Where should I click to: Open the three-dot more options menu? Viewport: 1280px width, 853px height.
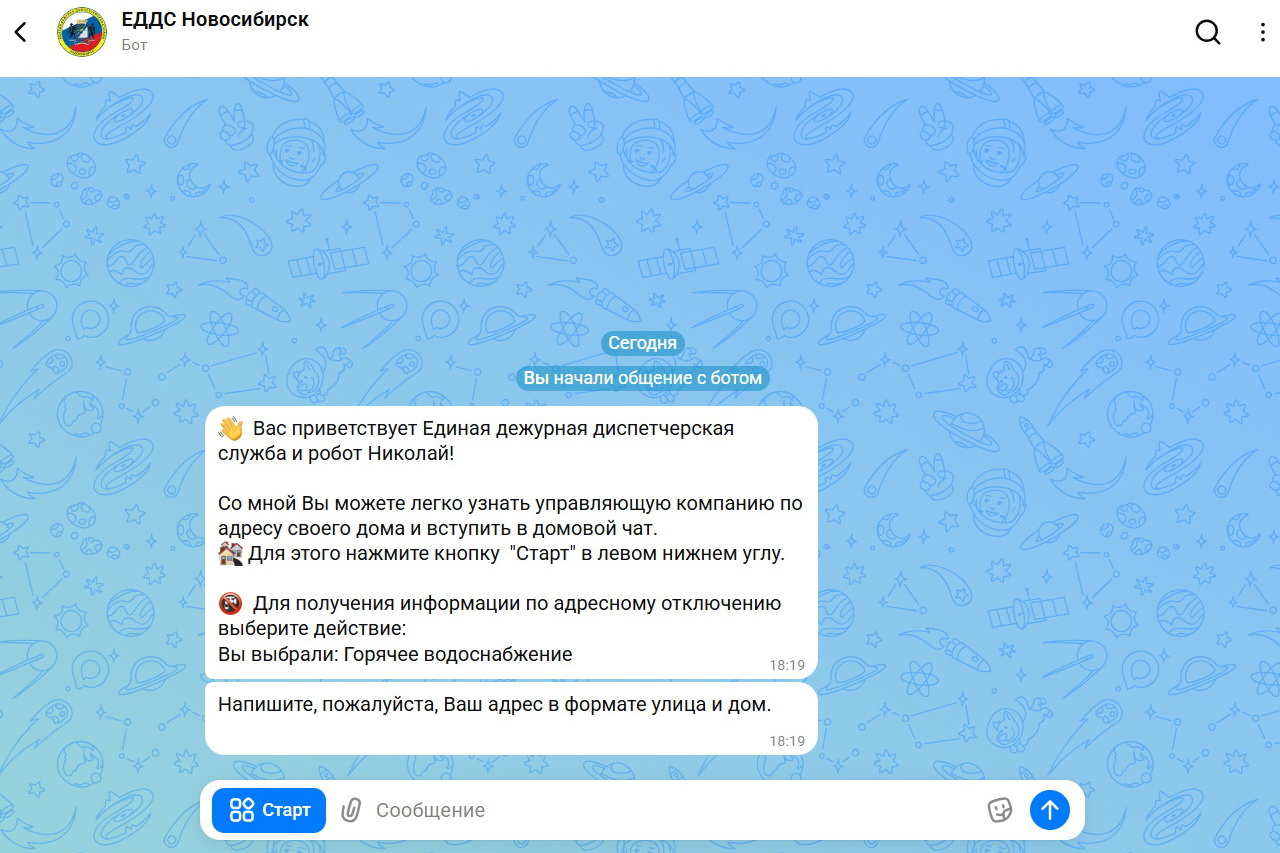(x=1262, y=32)
